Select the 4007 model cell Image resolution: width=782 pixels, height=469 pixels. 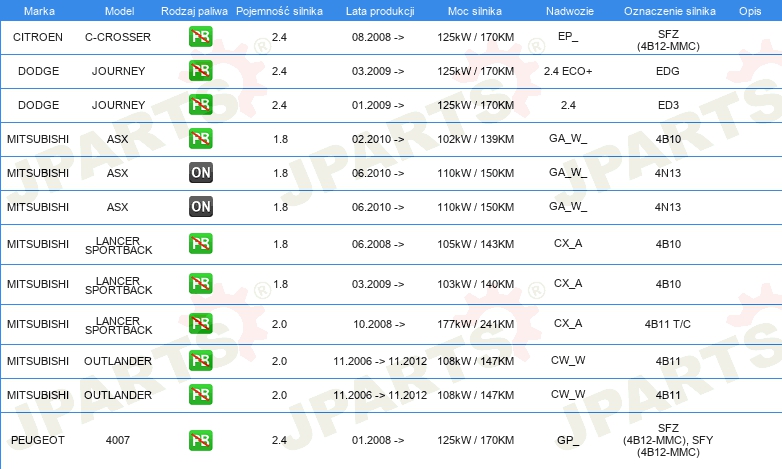click(118, 440)
